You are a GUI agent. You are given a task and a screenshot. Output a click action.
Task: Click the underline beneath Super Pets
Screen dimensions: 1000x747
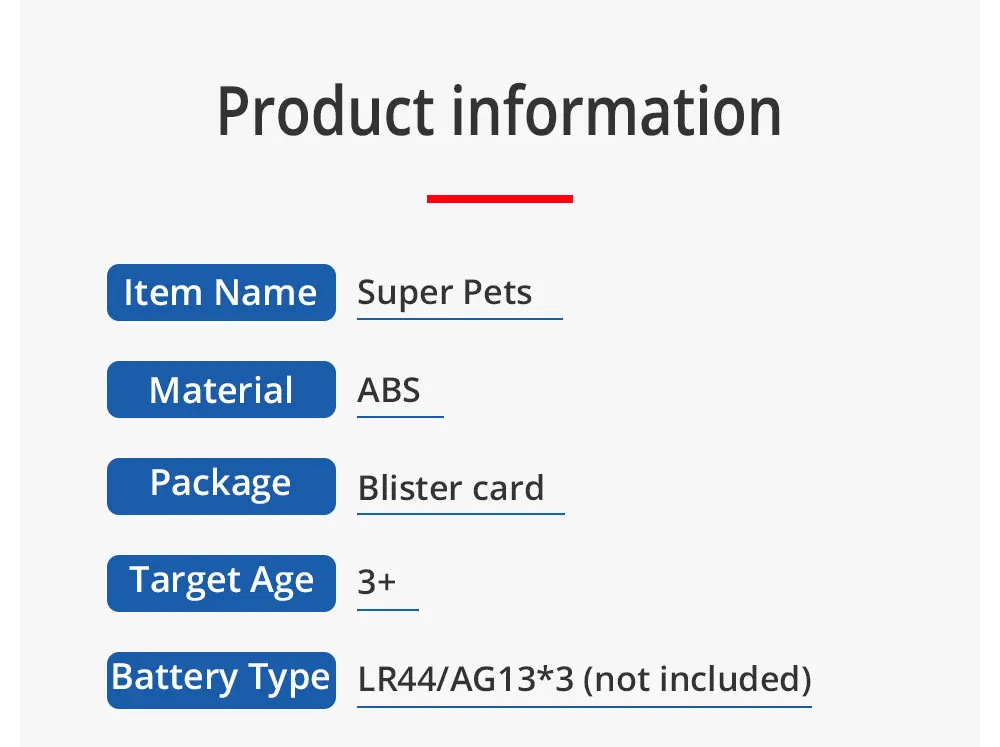point(459,319)
